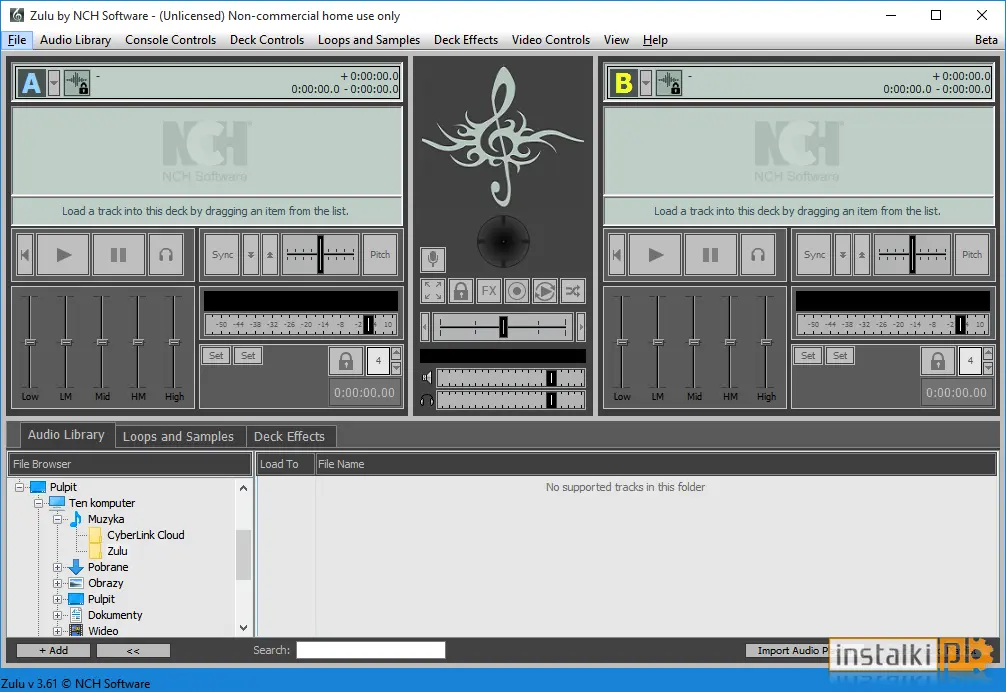Play the track on Deck A
The width and height of the screenshot is (1006, 692).
pyautogui.click(x=64, y=255)
